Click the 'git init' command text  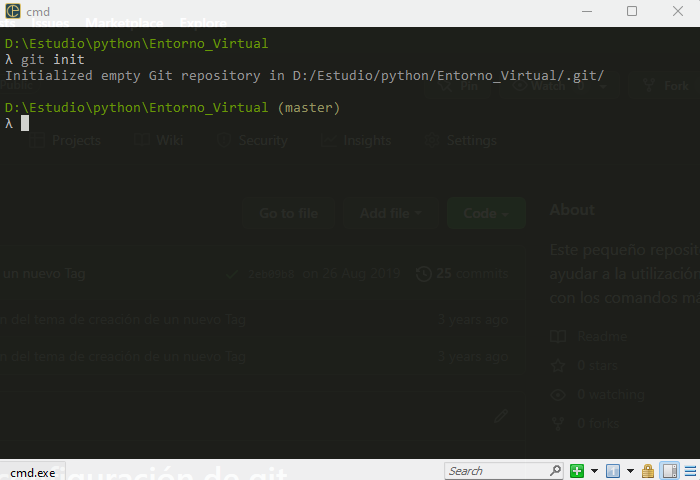click(x=53, y=59)
